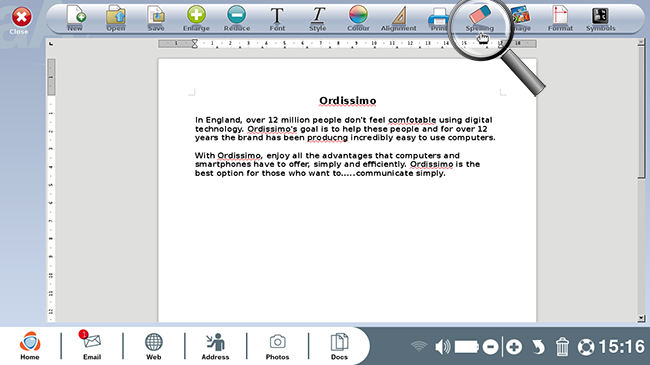Image resolution: width=650 pixels, height=365 pixels.
Task: Open a document with the Open icon
Action: [x=116, y=19]
